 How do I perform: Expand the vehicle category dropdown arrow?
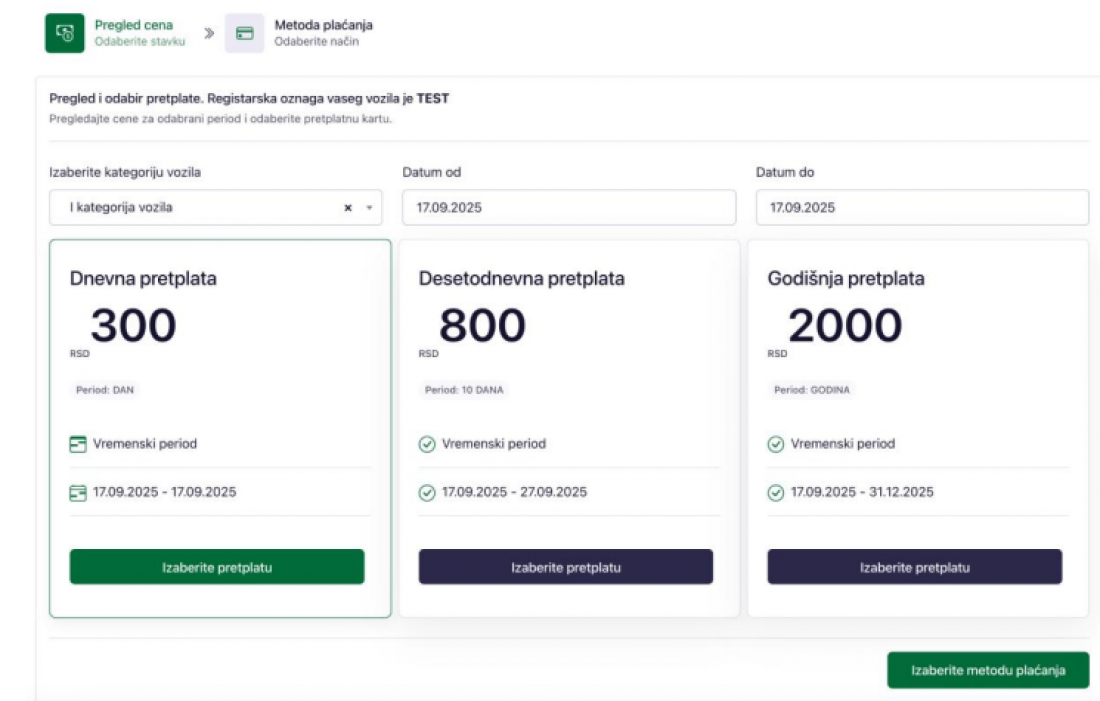(368, 208)
